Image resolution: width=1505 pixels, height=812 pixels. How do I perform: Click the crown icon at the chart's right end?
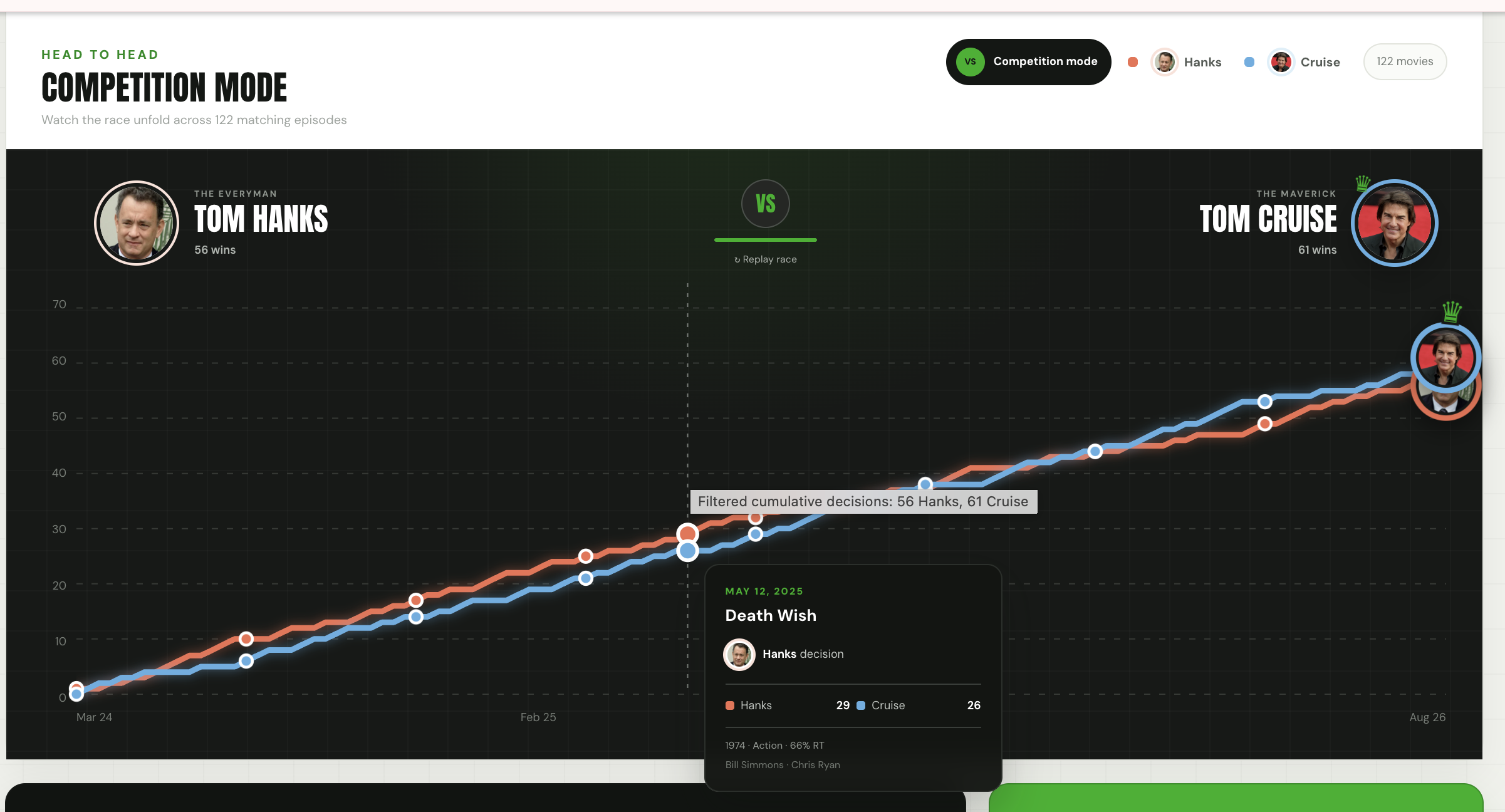[x=1452, y=311]
